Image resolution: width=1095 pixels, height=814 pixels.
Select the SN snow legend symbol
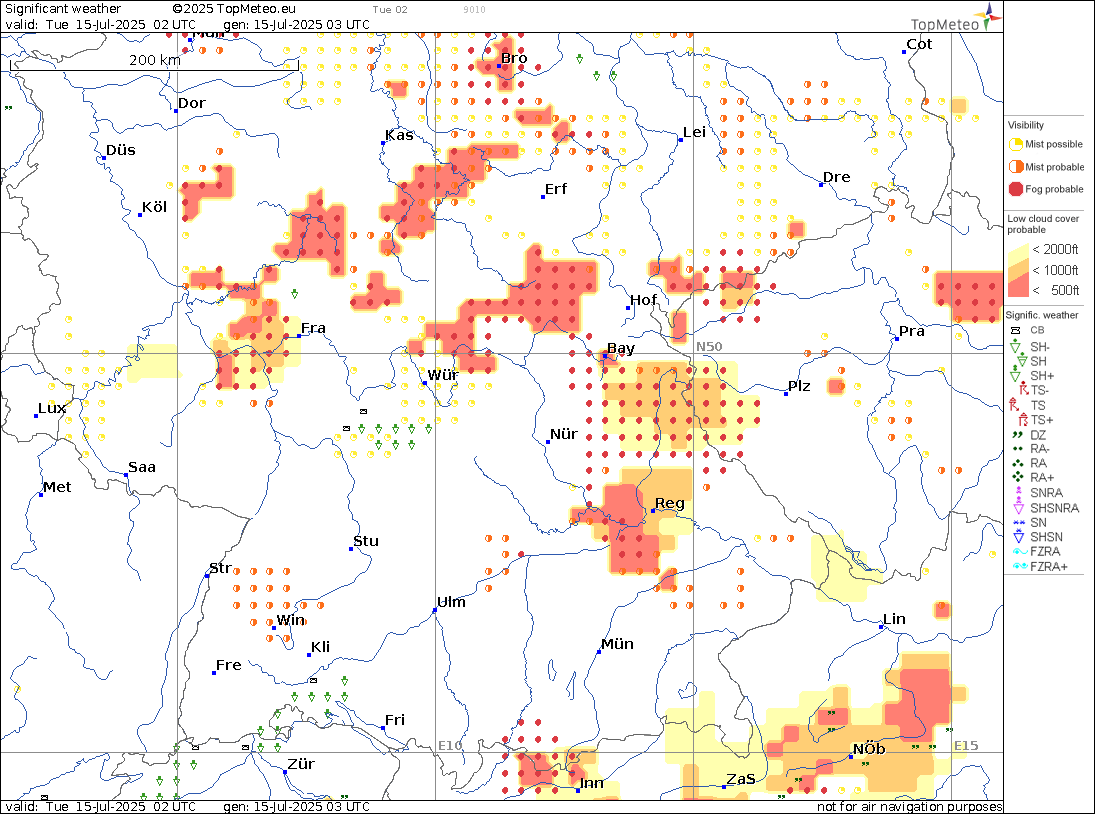tap(1018, 522)
